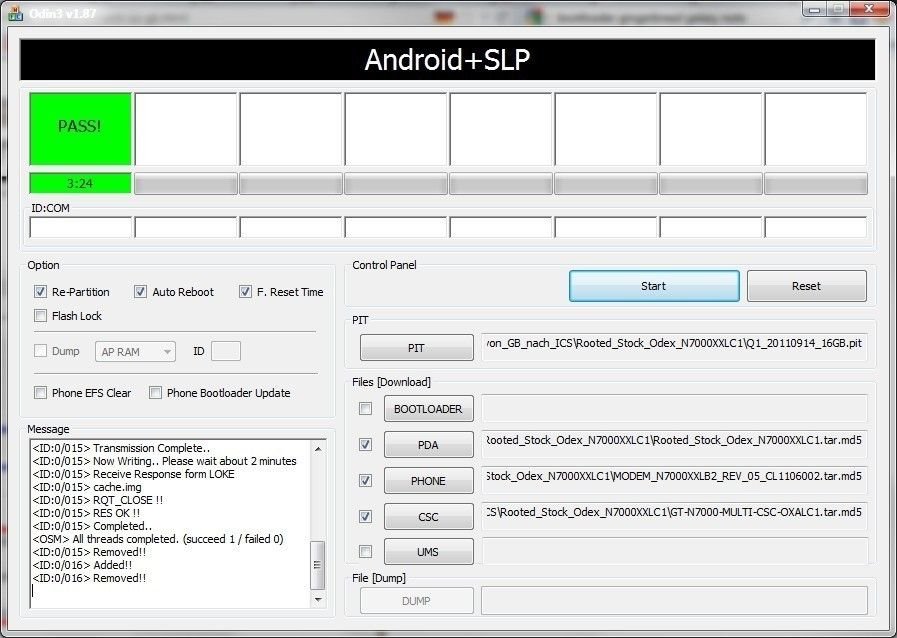Click the first ID:COM port field

(81, 227)
